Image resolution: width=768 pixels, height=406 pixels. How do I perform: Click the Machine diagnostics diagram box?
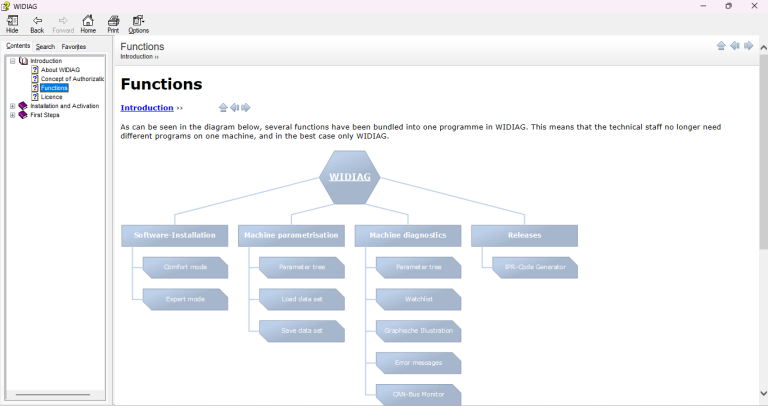click(x=408, y=236)
